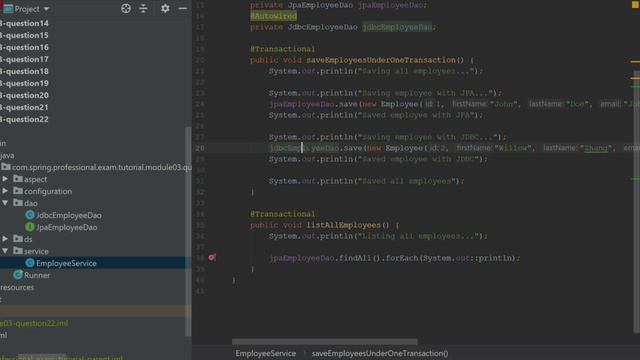Screen dimensions: 640x360
Task: Hide the Project panel with minus icon
Action: (182, 8)
